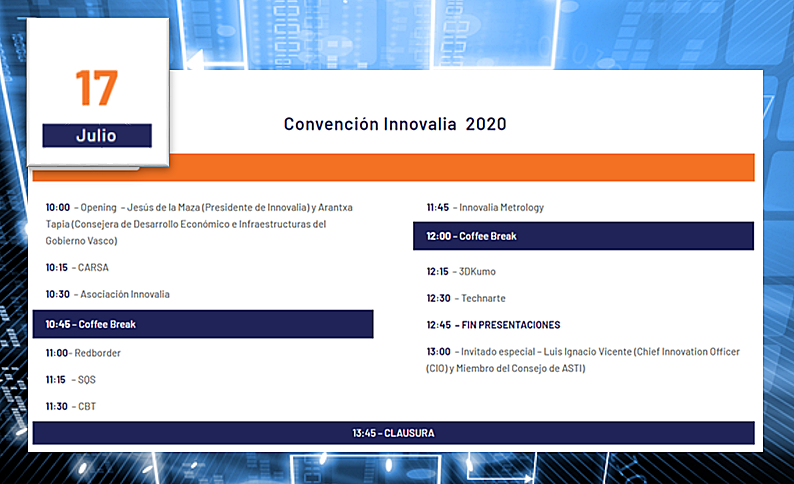Viewport: 794px width, 484px height.
Task: Click the 'Julio' month label
Action: (x=97, y=136)
